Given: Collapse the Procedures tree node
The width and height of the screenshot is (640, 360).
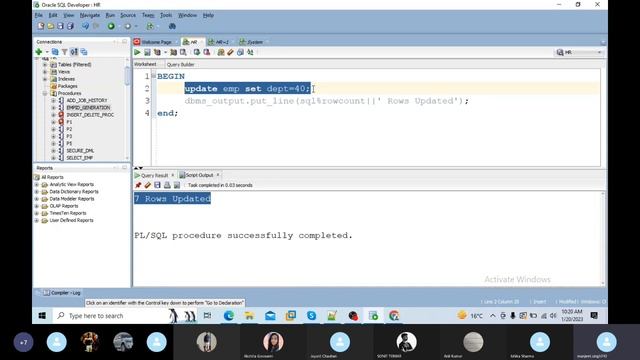Looking at the screenshot, I should coord(45,93).
